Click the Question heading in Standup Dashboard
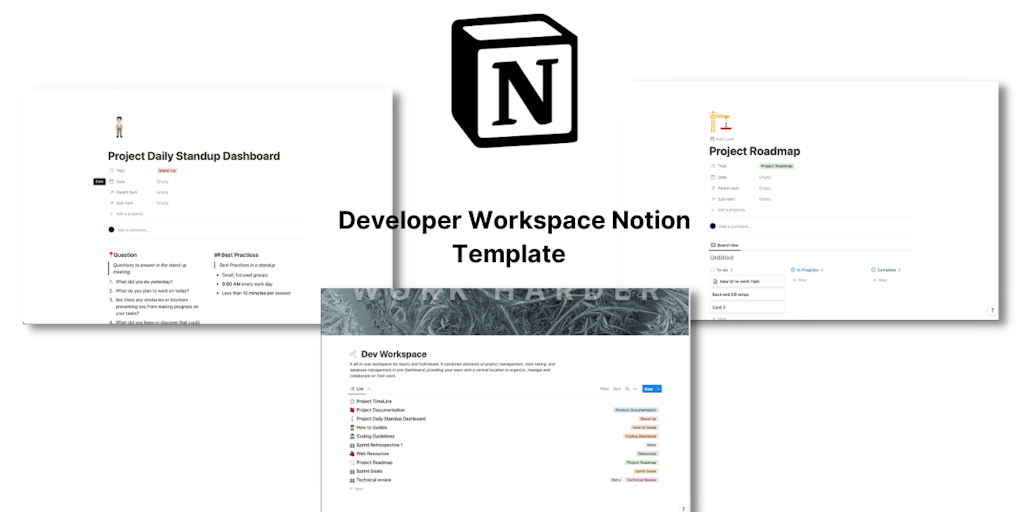The image size is (1024, 512). (123, 255)
